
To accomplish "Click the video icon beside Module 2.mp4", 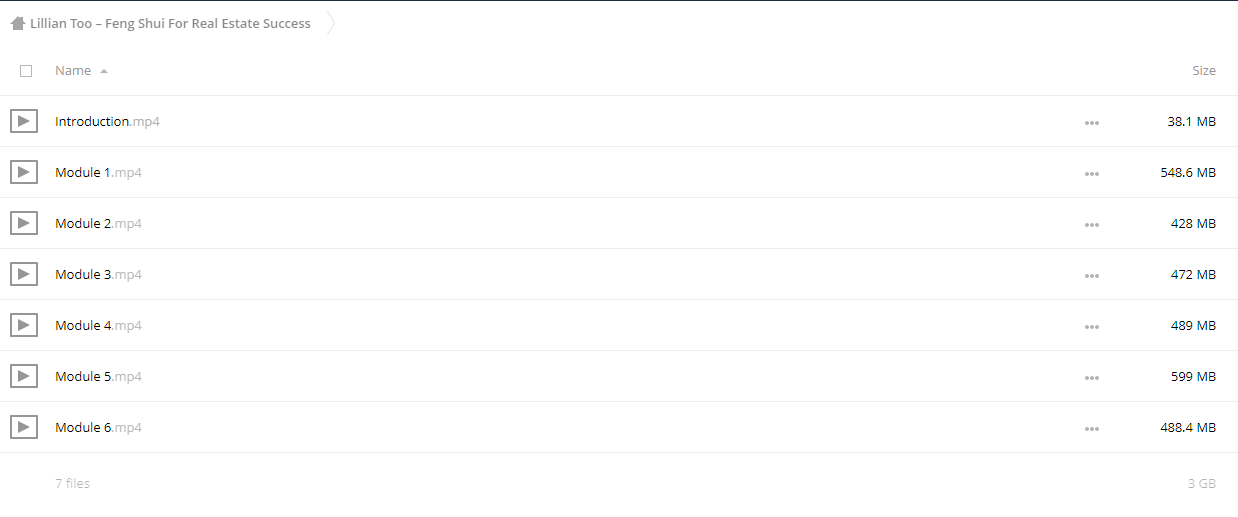I will (x=24, y=223).
